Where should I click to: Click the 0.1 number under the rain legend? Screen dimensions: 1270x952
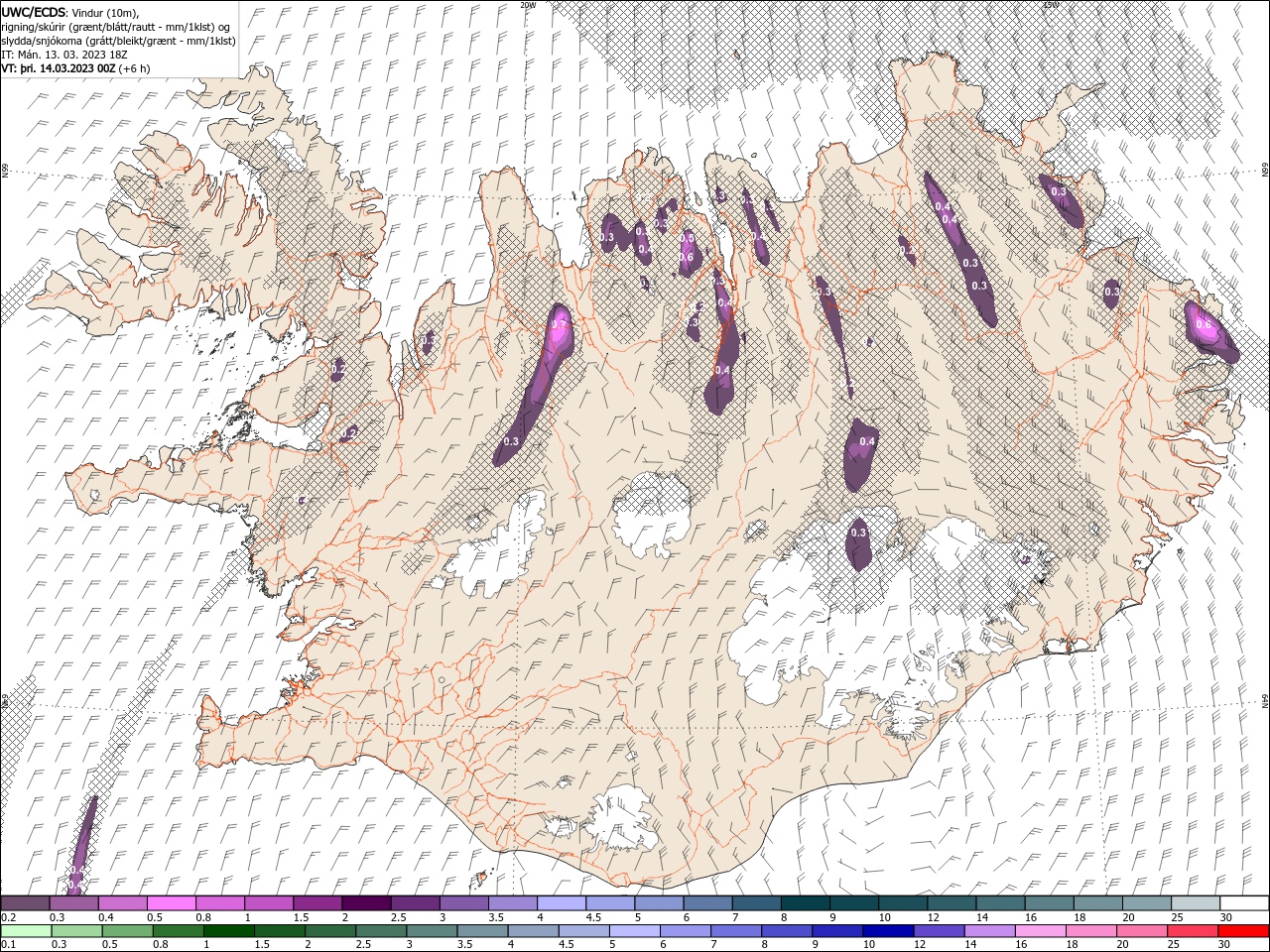[7, 946]
